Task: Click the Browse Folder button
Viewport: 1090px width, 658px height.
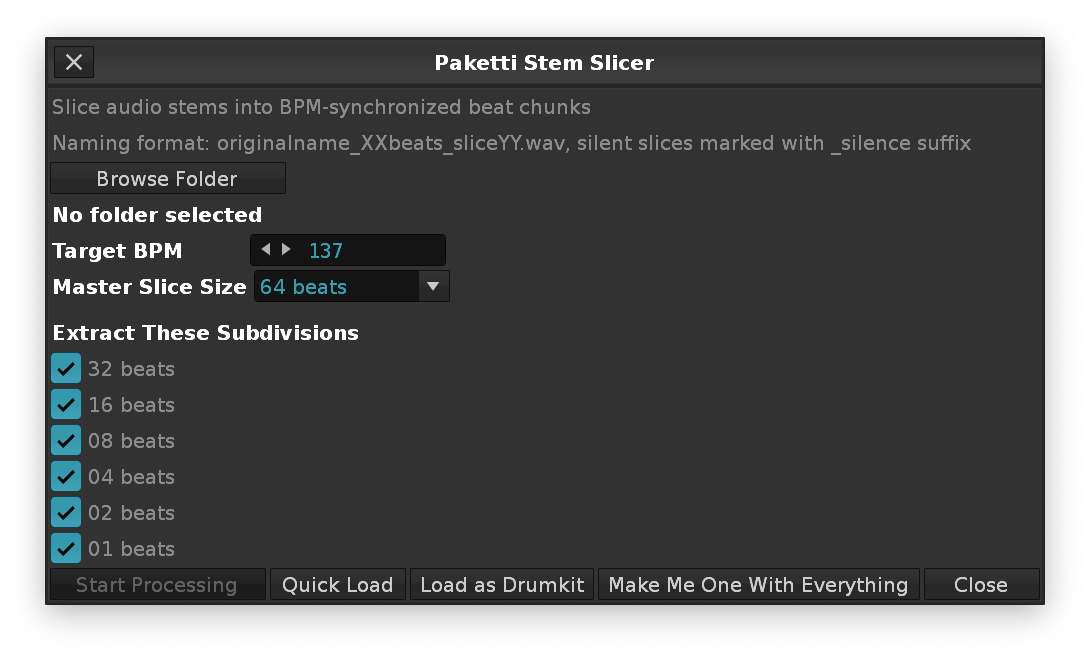Action: coord(167,179)
